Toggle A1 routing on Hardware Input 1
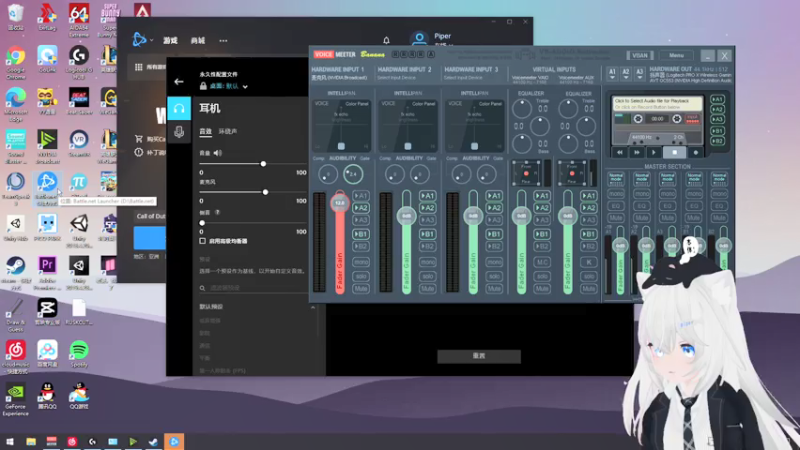This screenshot has width=800, height=450. pyautogui.click(x=361, y=196)
